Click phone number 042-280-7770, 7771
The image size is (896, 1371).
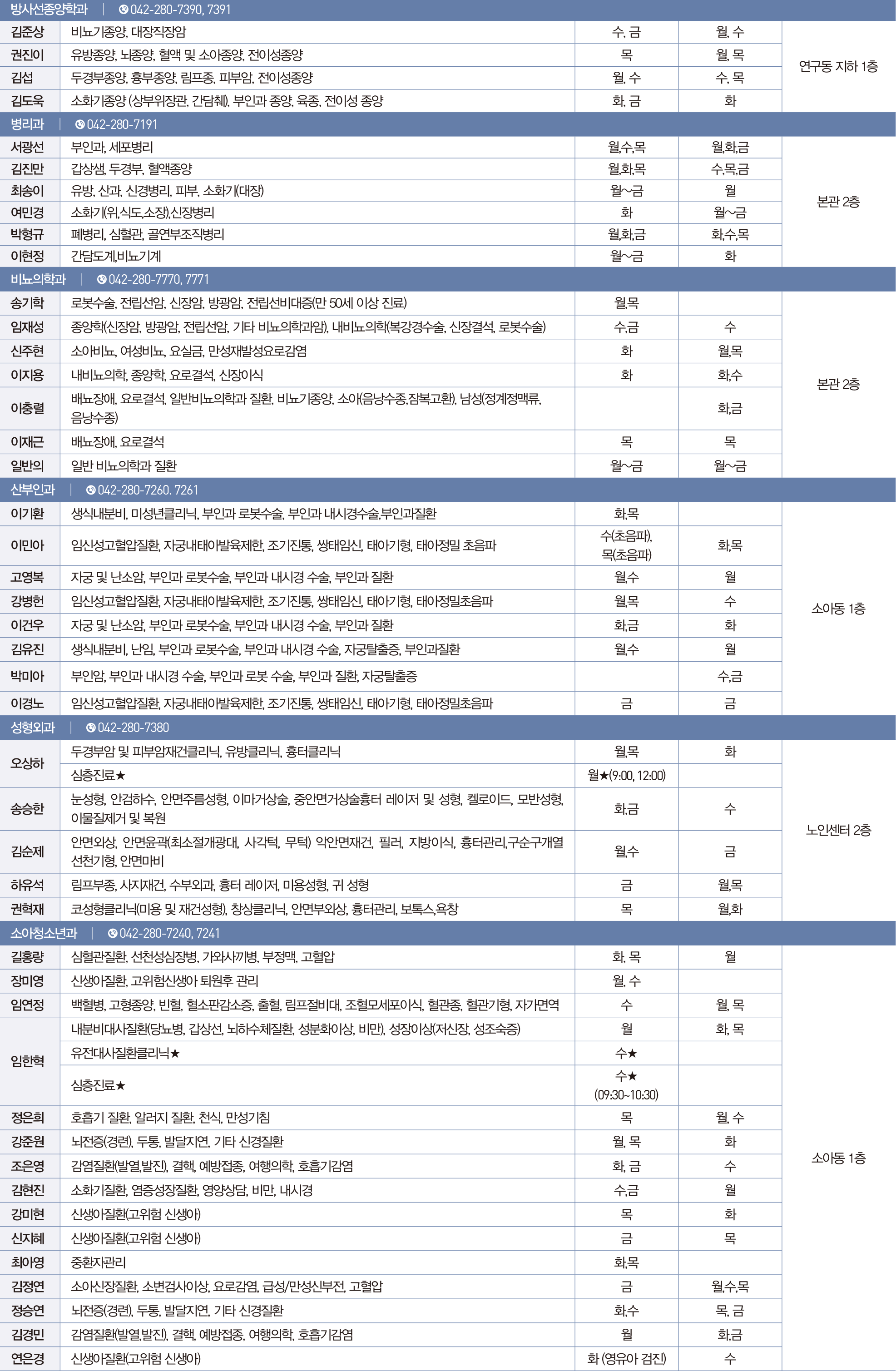coord(158,279)
